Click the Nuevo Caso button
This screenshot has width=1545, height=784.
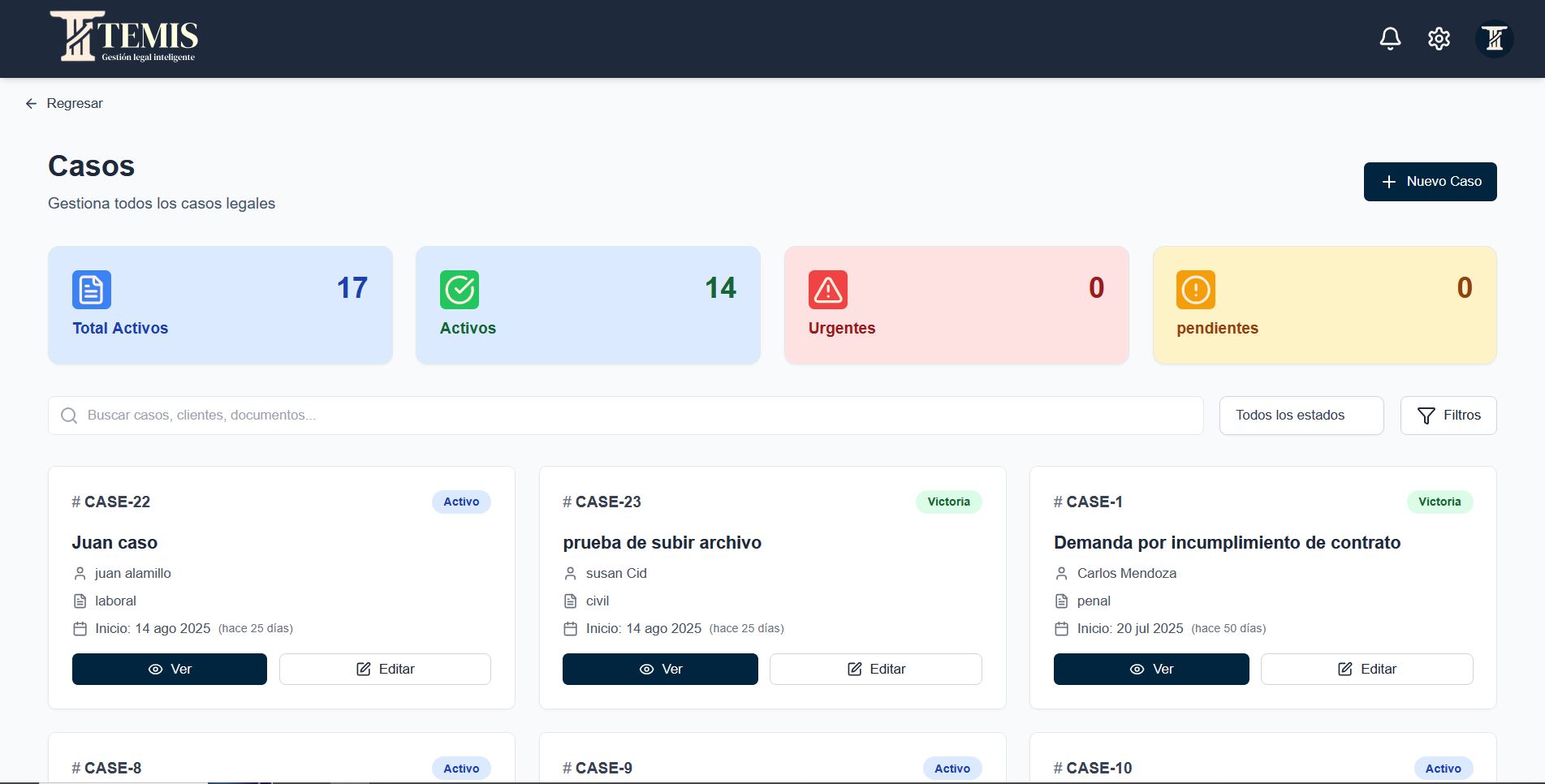click(x=1430, y=181)
